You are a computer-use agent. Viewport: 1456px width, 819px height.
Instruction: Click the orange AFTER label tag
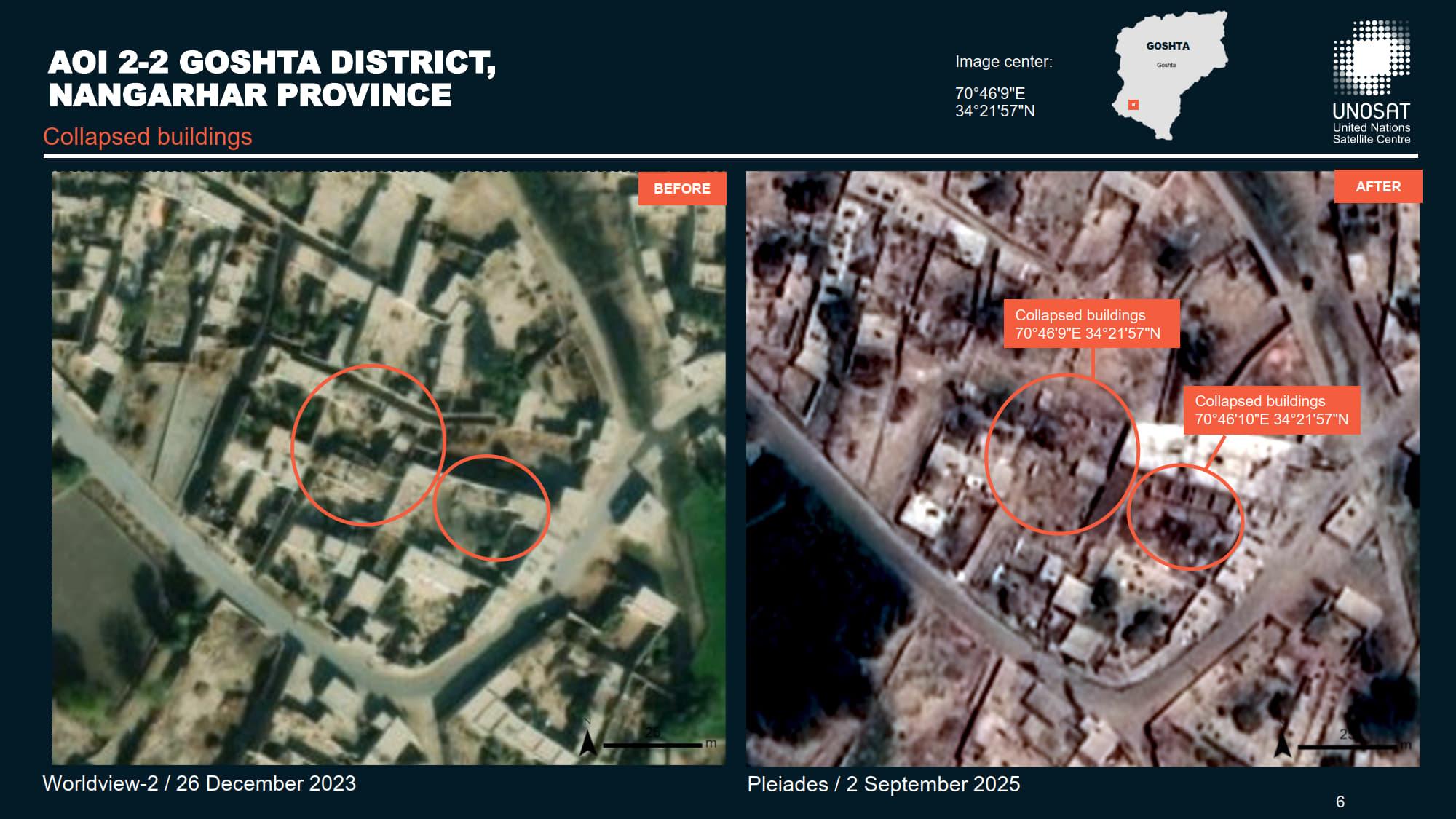point(1377,186)
